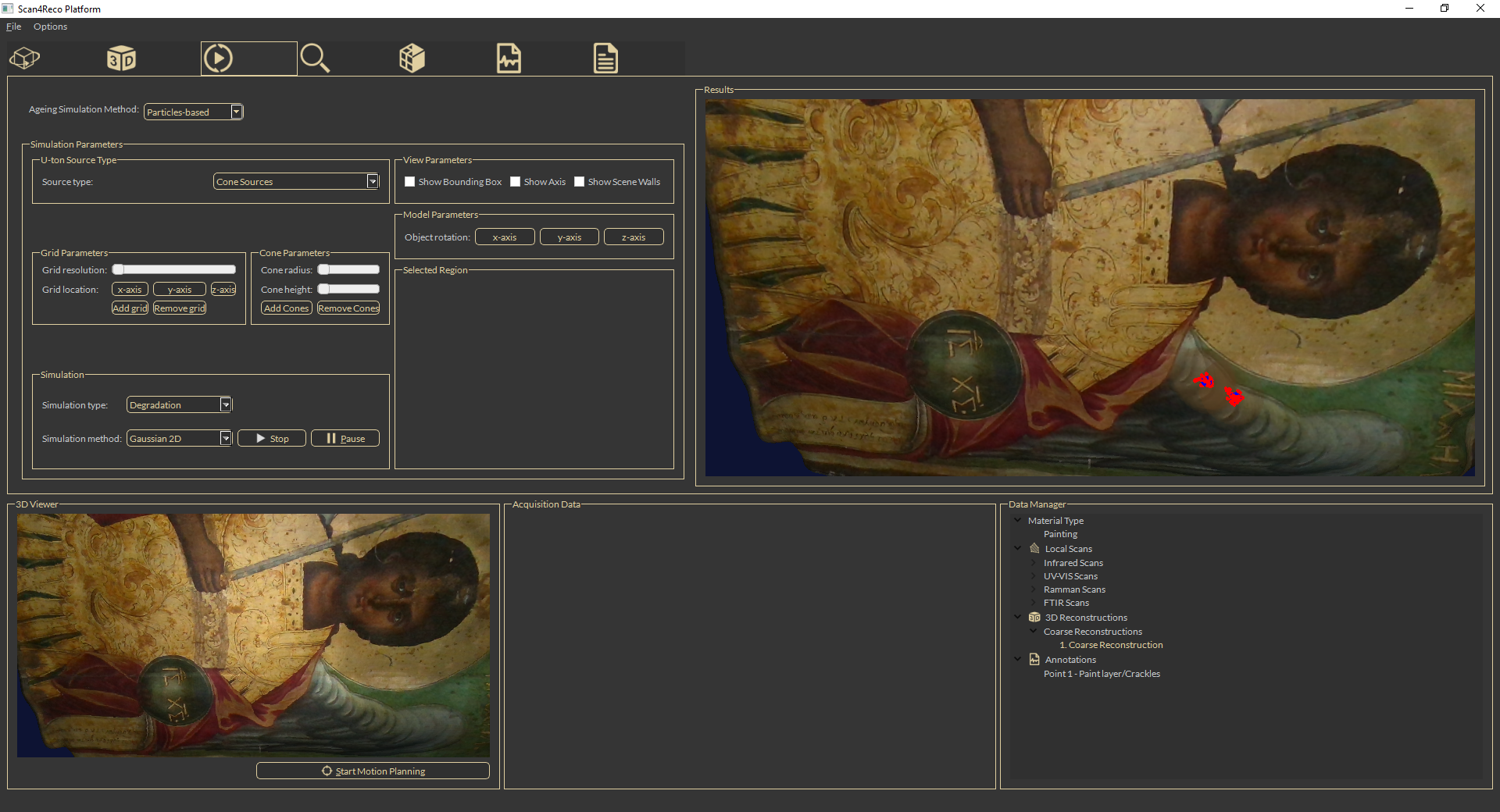Click the Annotations tree icon
The width and height of the screenshot is (1500, 812).
click(x=1034, y=659)
